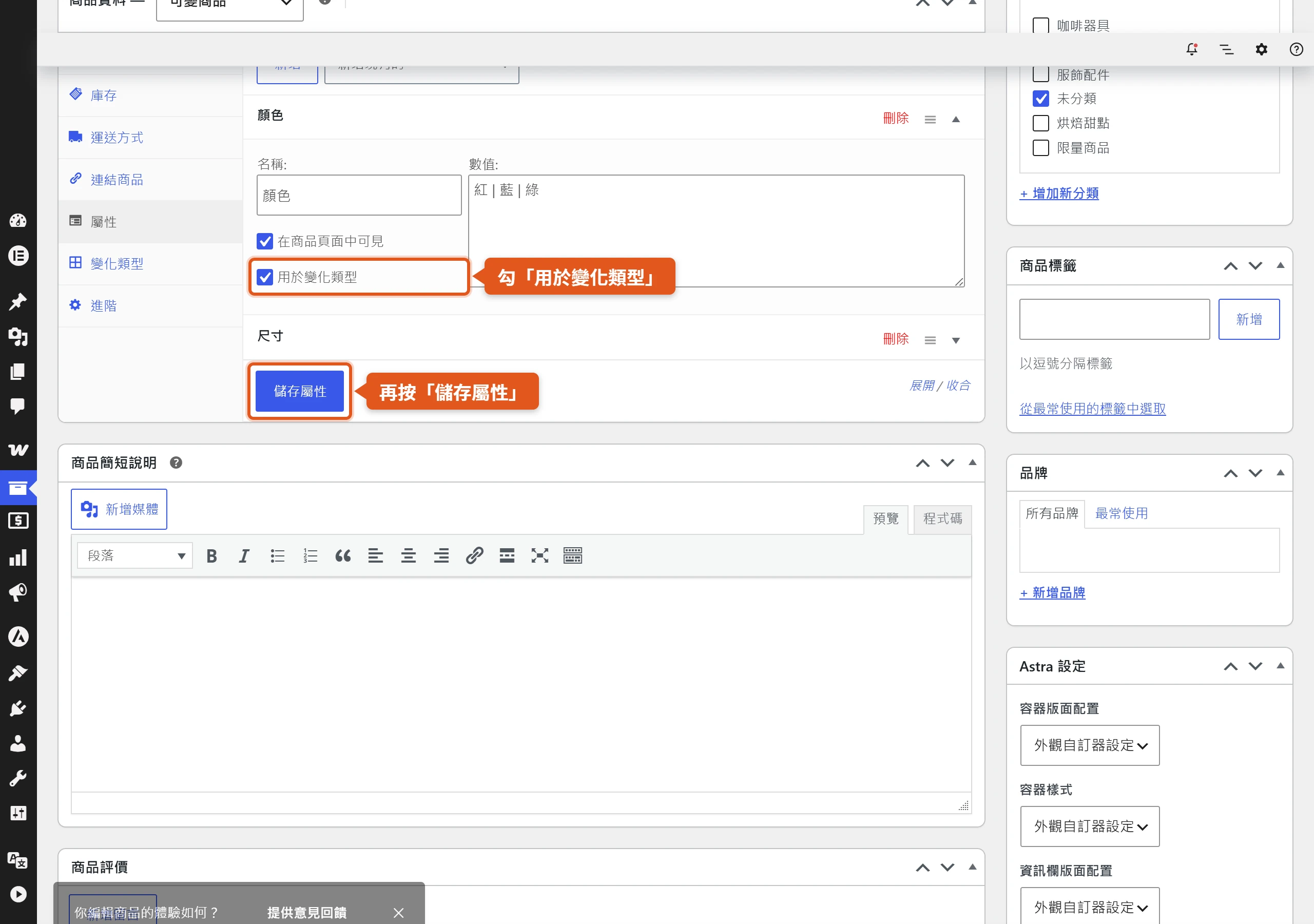Viewport: 1314px width, 924px height.
Task: Click the + 增加新分類 link
Action: pyautogui.click(x=1059, y=194)
